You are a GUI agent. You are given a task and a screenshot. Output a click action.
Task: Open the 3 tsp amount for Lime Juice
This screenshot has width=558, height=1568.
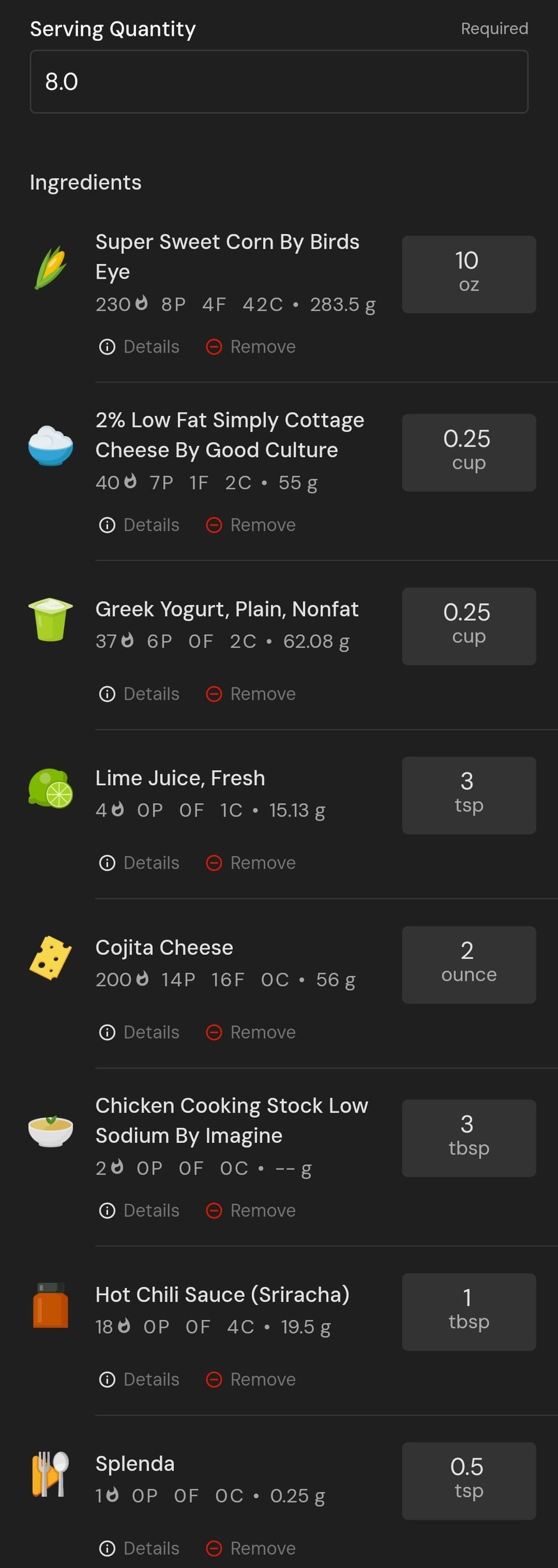pos(468,796)
